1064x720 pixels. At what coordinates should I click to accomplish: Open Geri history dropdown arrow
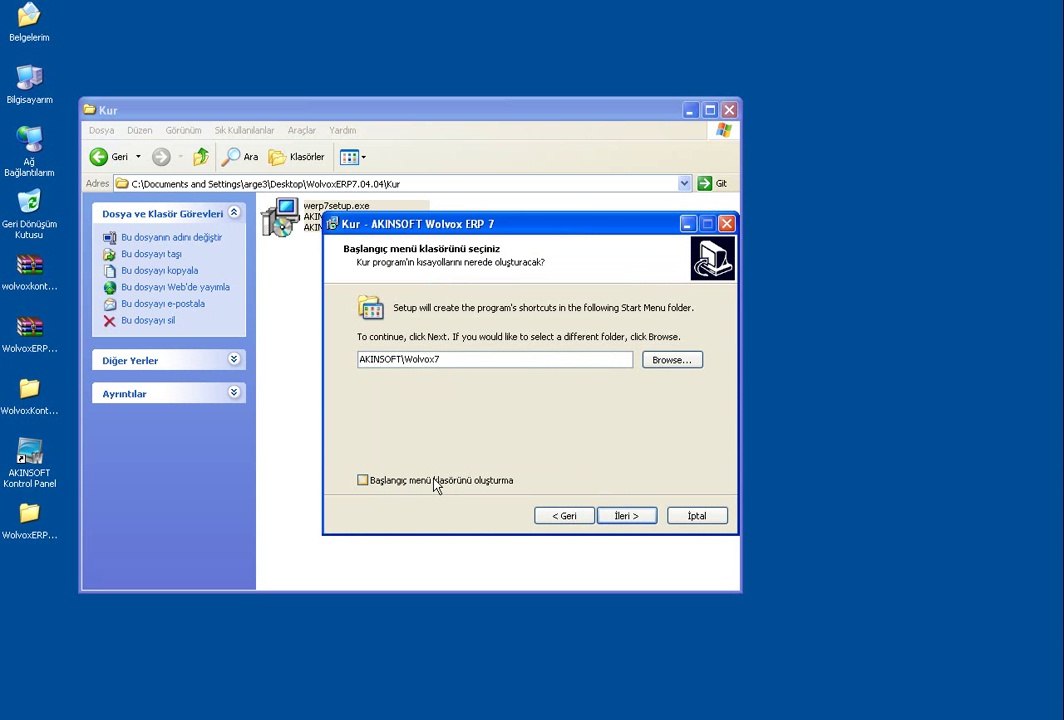138,157
